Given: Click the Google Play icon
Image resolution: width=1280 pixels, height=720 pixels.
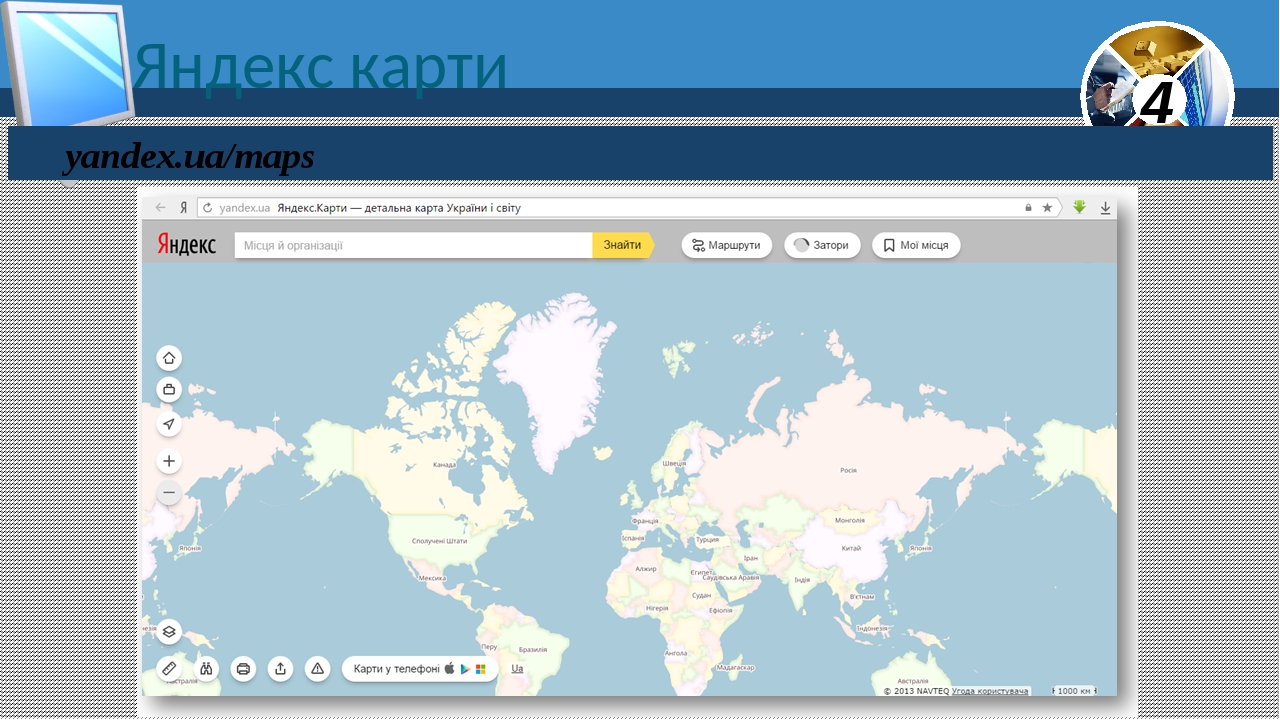Looking at the screenshot, I should (465, 669).
